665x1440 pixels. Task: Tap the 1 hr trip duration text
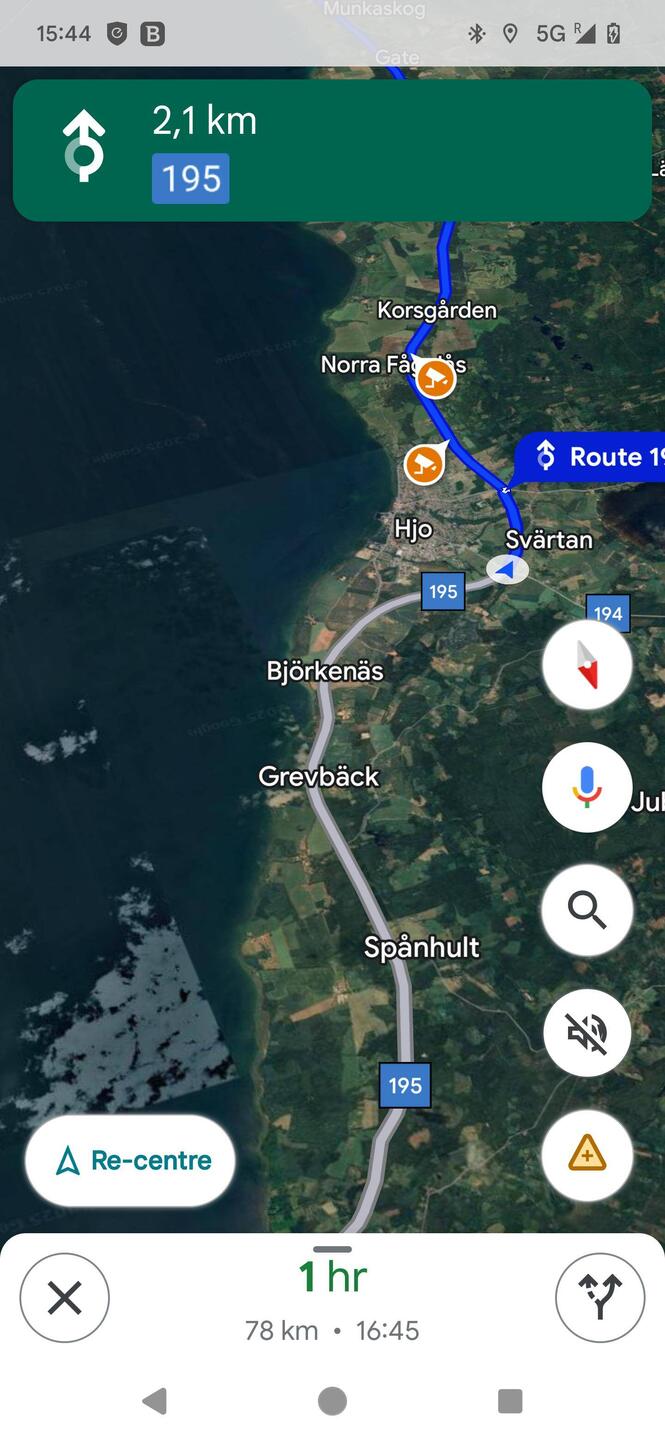(333, 1277)
